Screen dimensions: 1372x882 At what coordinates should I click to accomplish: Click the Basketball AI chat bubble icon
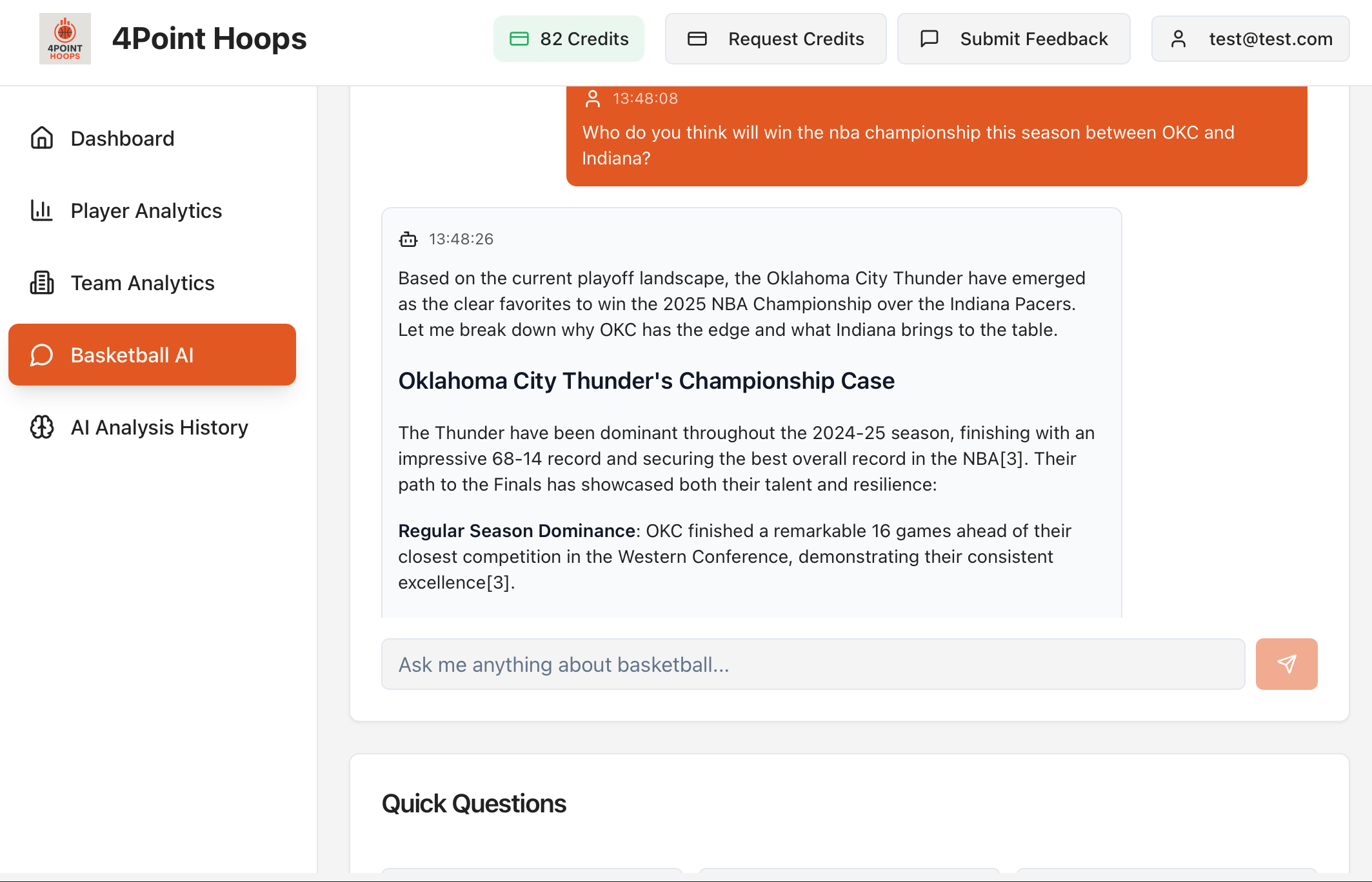pos(42,355)
